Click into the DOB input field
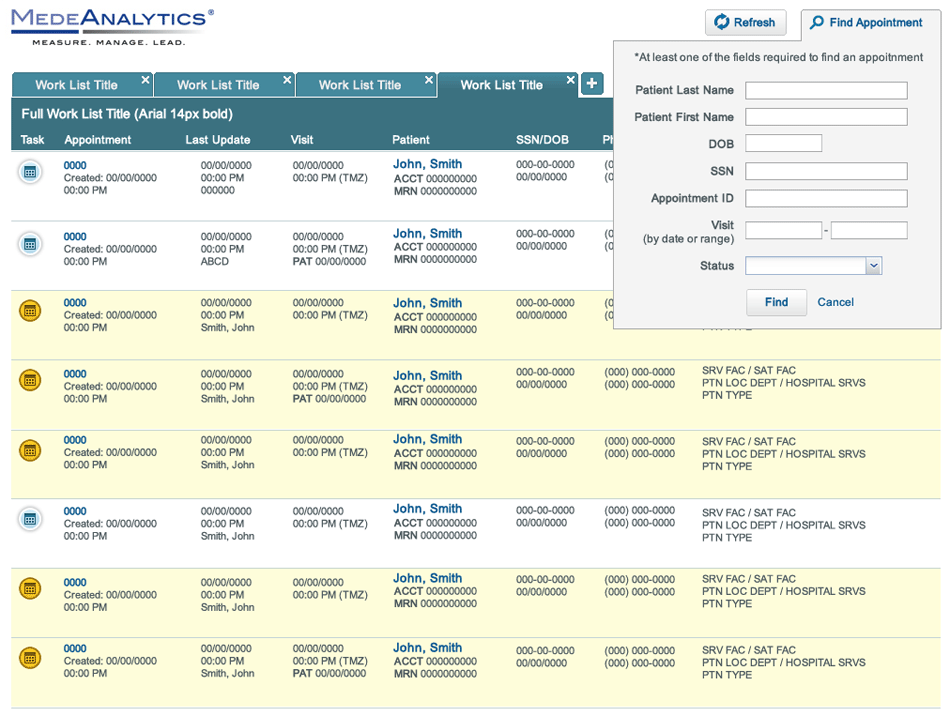The height and width of the screenshot is (716, 950). click(783, 144)
